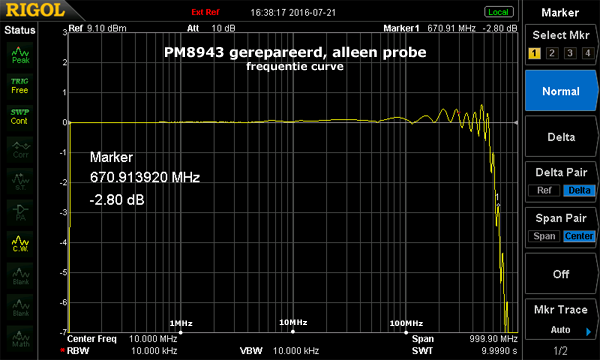Screen dimensions: 600x360
Task: Click the -2.80 dB marker value in graph
Action: click(117, 200)
